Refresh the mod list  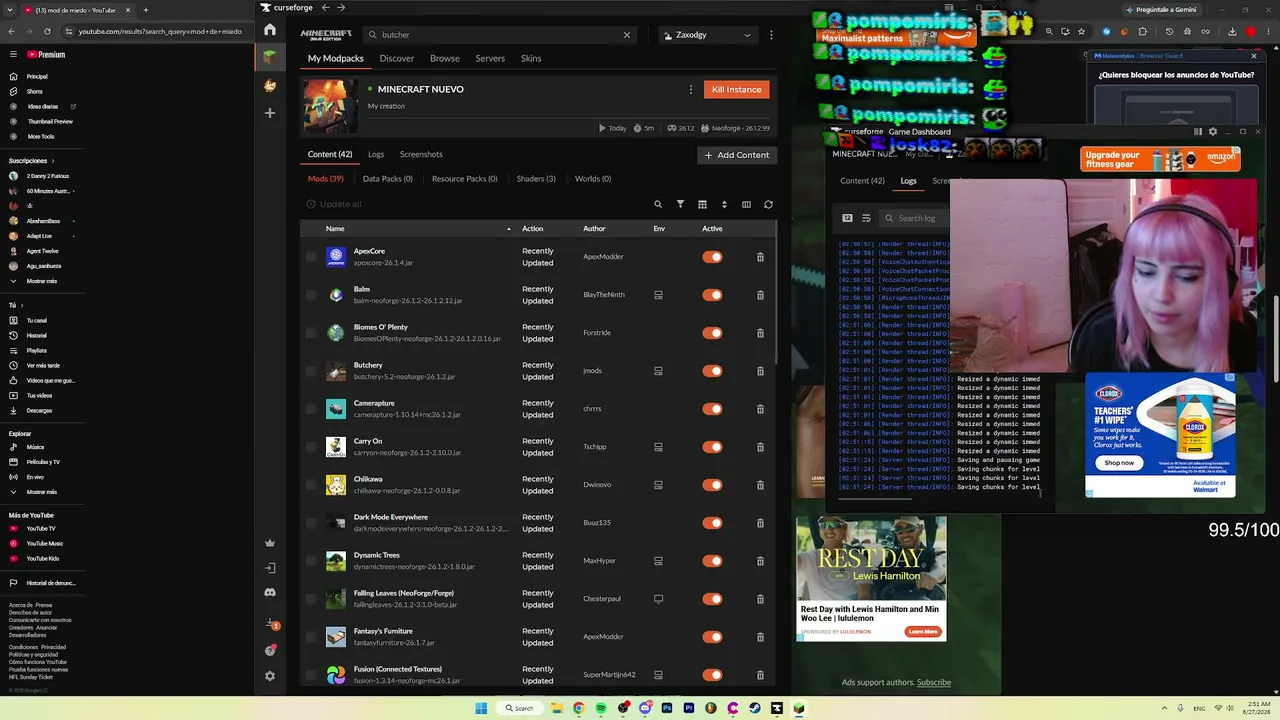768,204
